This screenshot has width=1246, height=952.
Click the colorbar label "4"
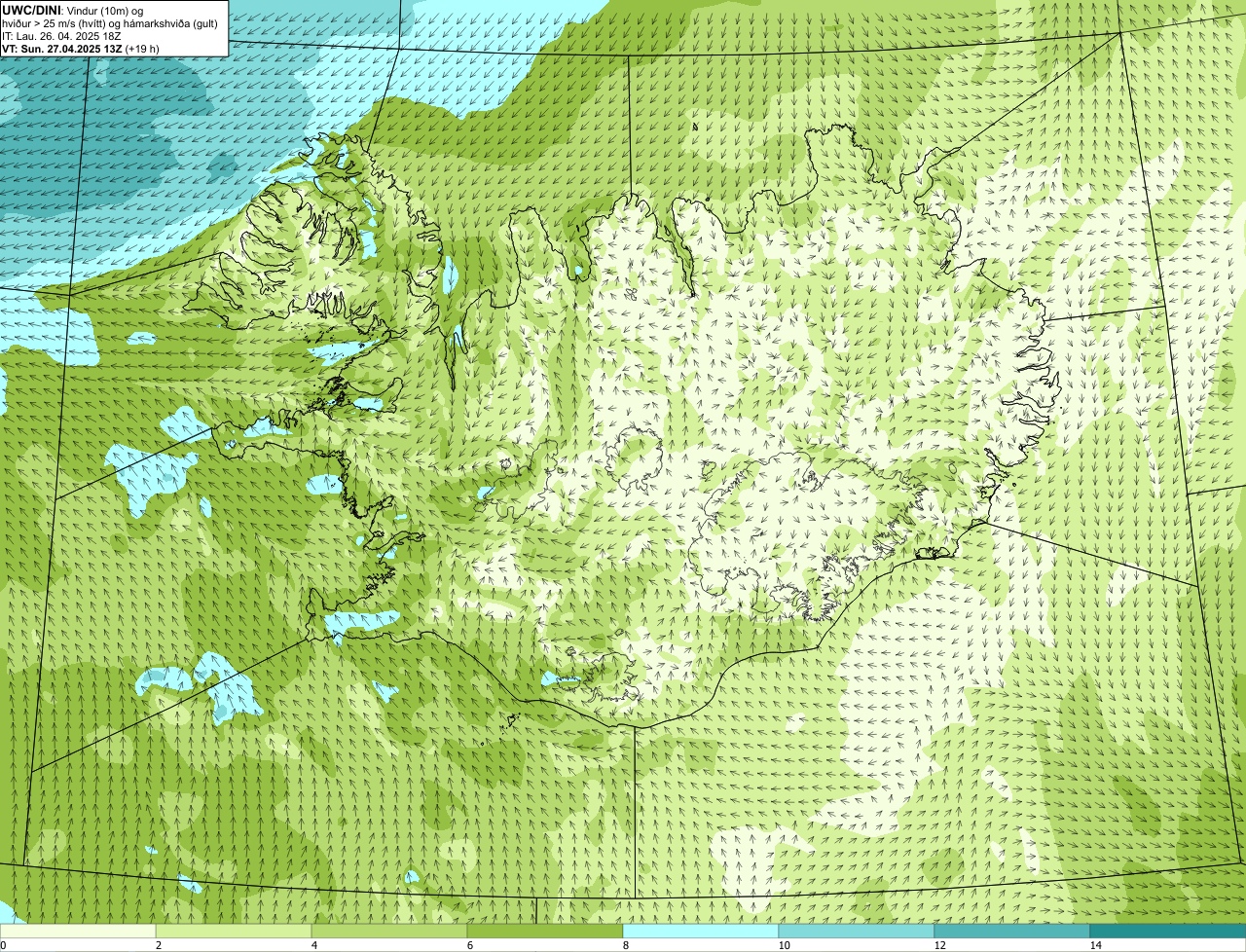click(x=313, y=945)
